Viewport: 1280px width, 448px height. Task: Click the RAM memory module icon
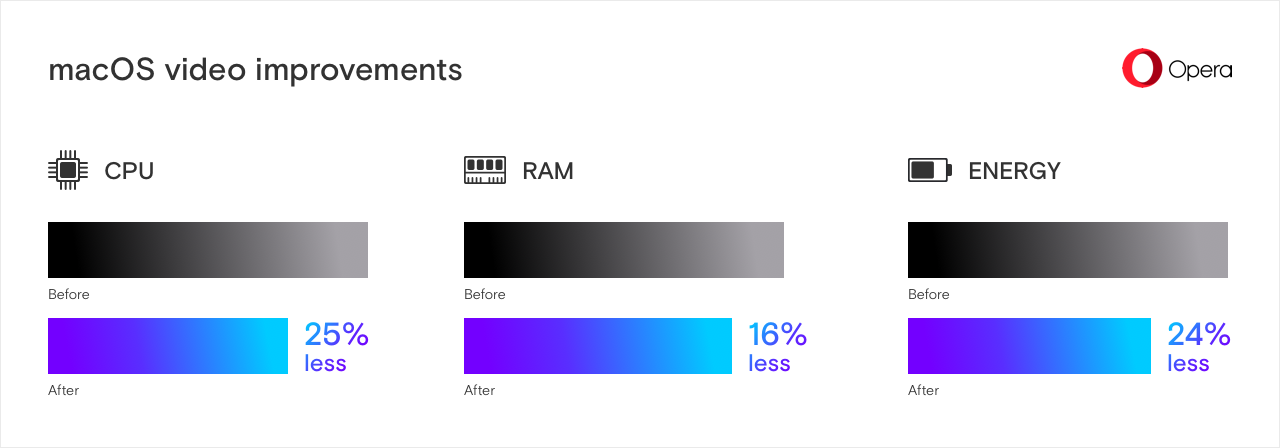click(485, 170)
